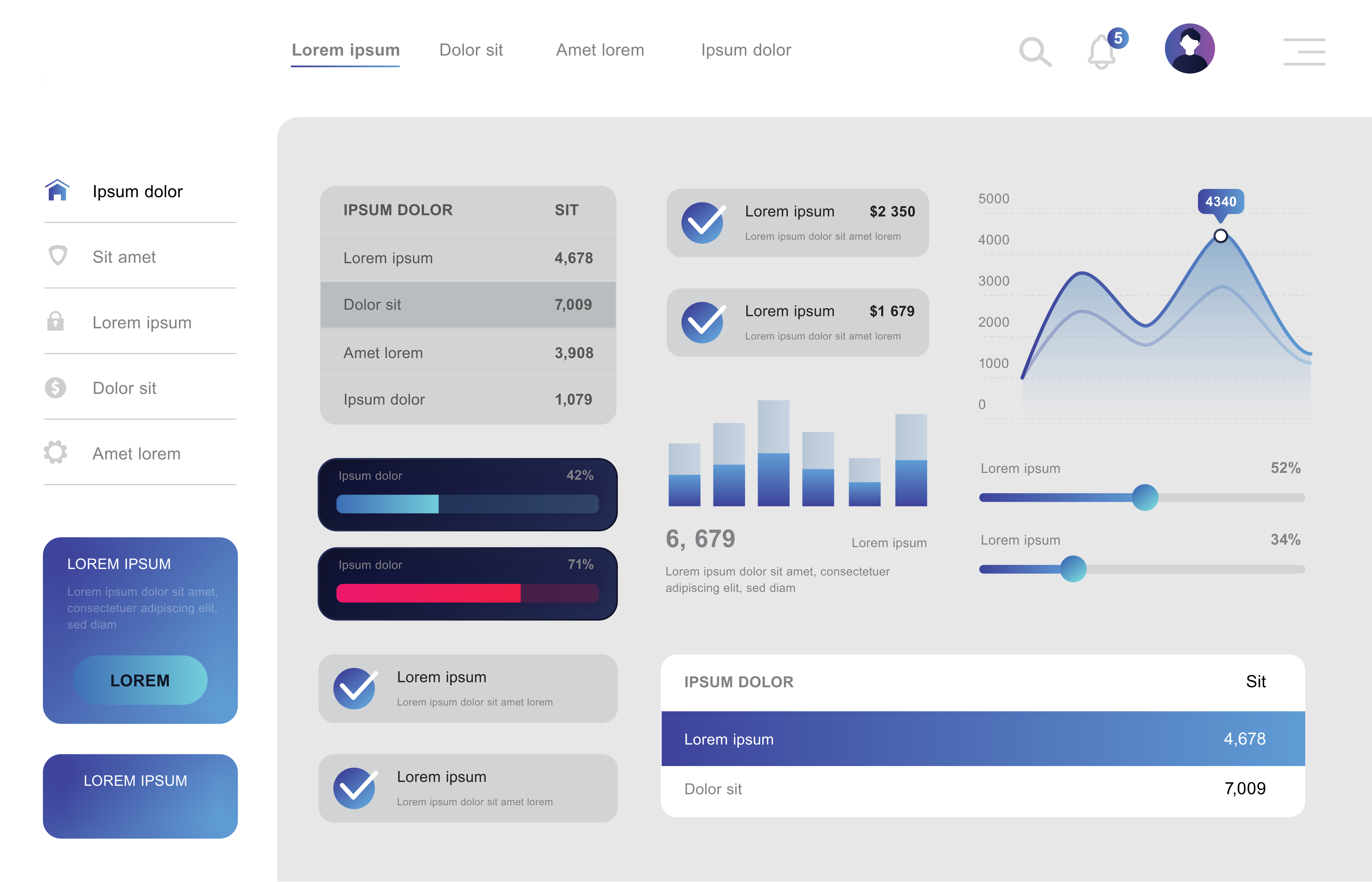Open the hamburger menu icon
1372x882 pixels.
1304,52
